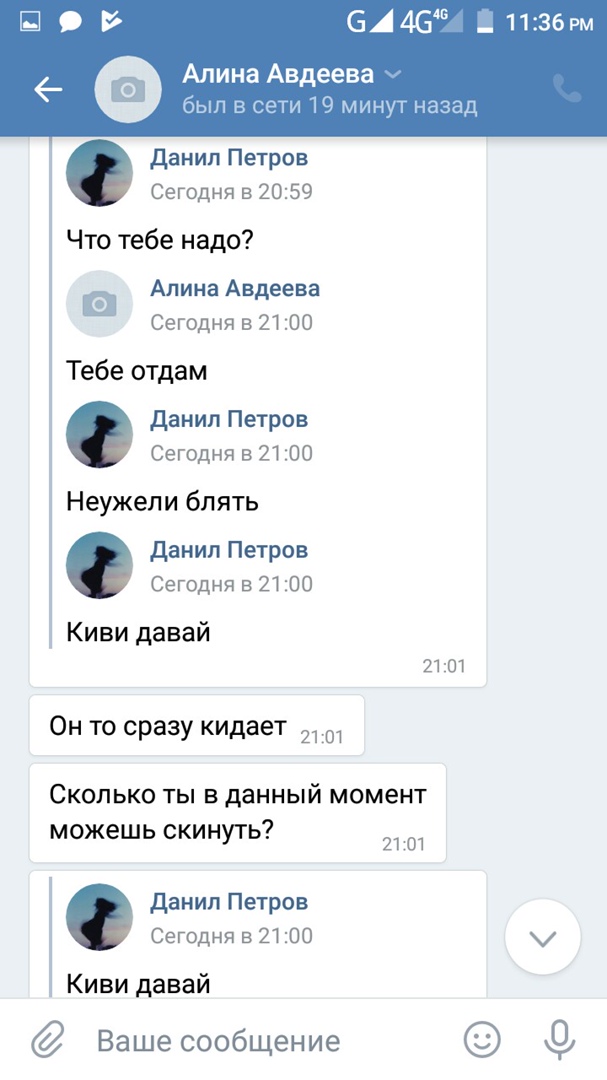This screenshot has height=1080, width=607.
Task: Select the "Сколько ты в данный момент" message
Action: 238,813
